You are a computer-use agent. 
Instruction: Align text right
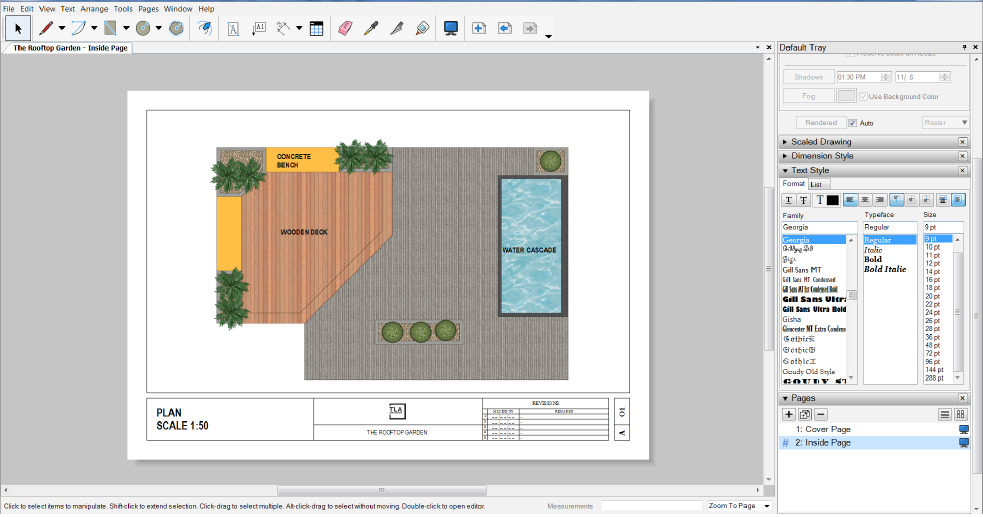(880, 200)
